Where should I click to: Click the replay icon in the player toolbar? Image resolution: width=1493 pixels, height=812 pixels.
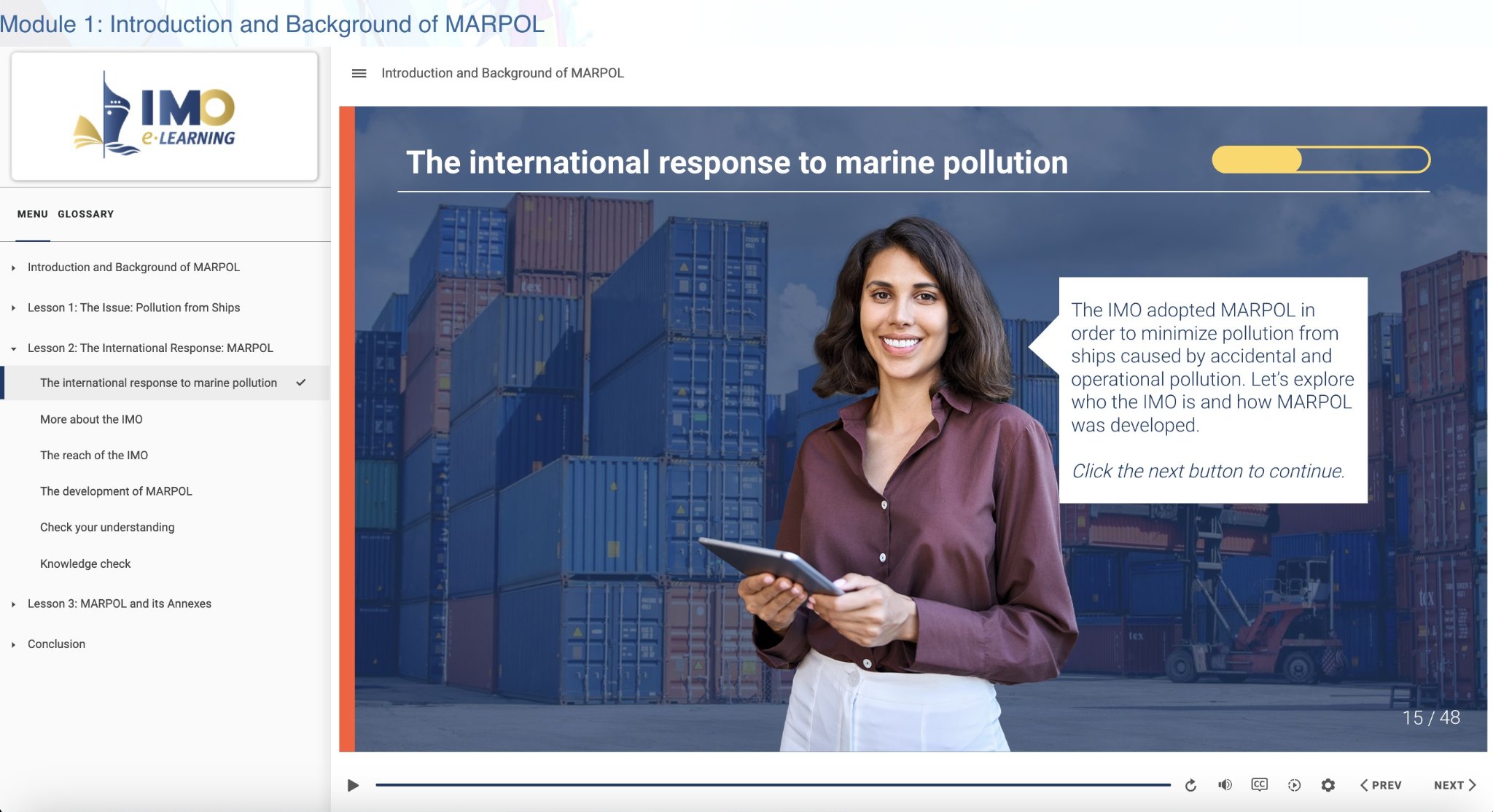tap(1191, 785)
